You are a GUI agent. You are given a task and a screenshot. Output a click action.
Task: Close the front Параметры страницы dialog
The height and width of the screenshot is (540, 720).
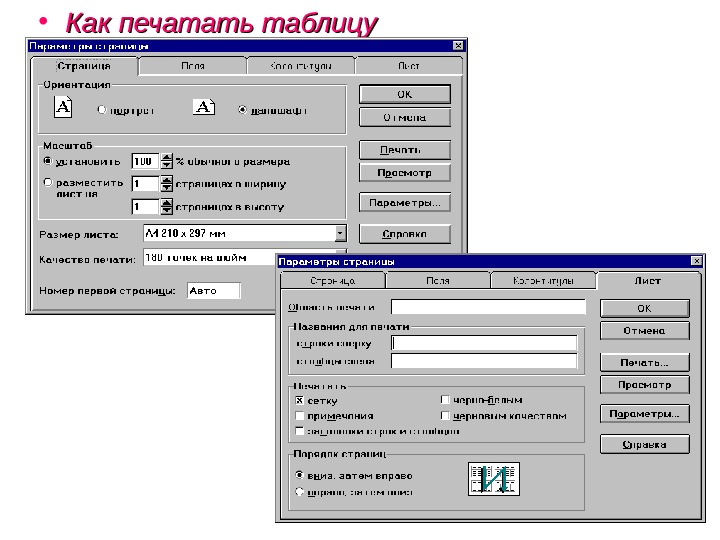[x=696, y=261]
